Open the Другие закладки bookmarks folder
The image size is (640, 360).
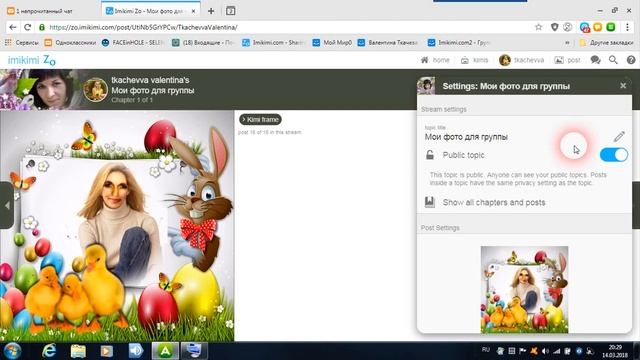point(607,42)
